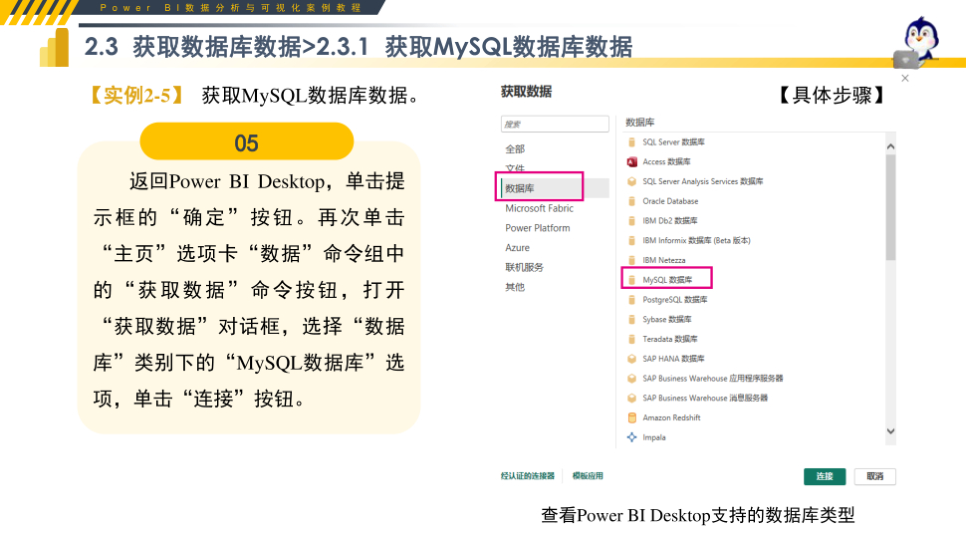Select Oracle Database entry
Viewport: 966px width, 544px height.
(x=670, y=201)
